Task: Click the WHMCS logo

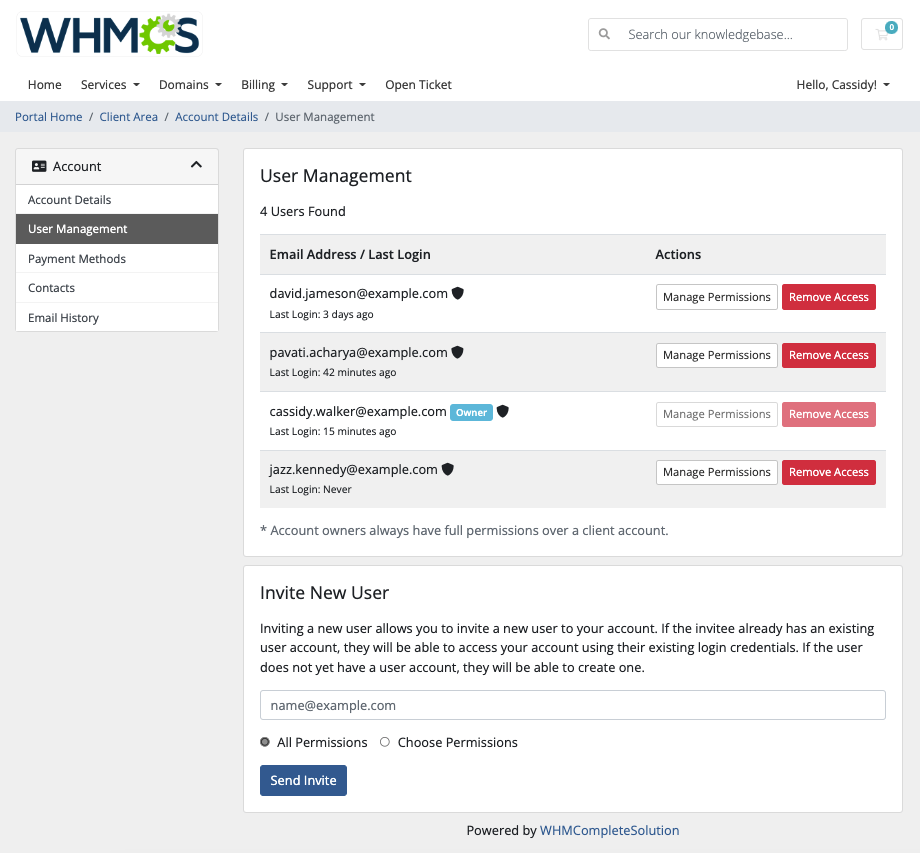Action: pos(110,34)
